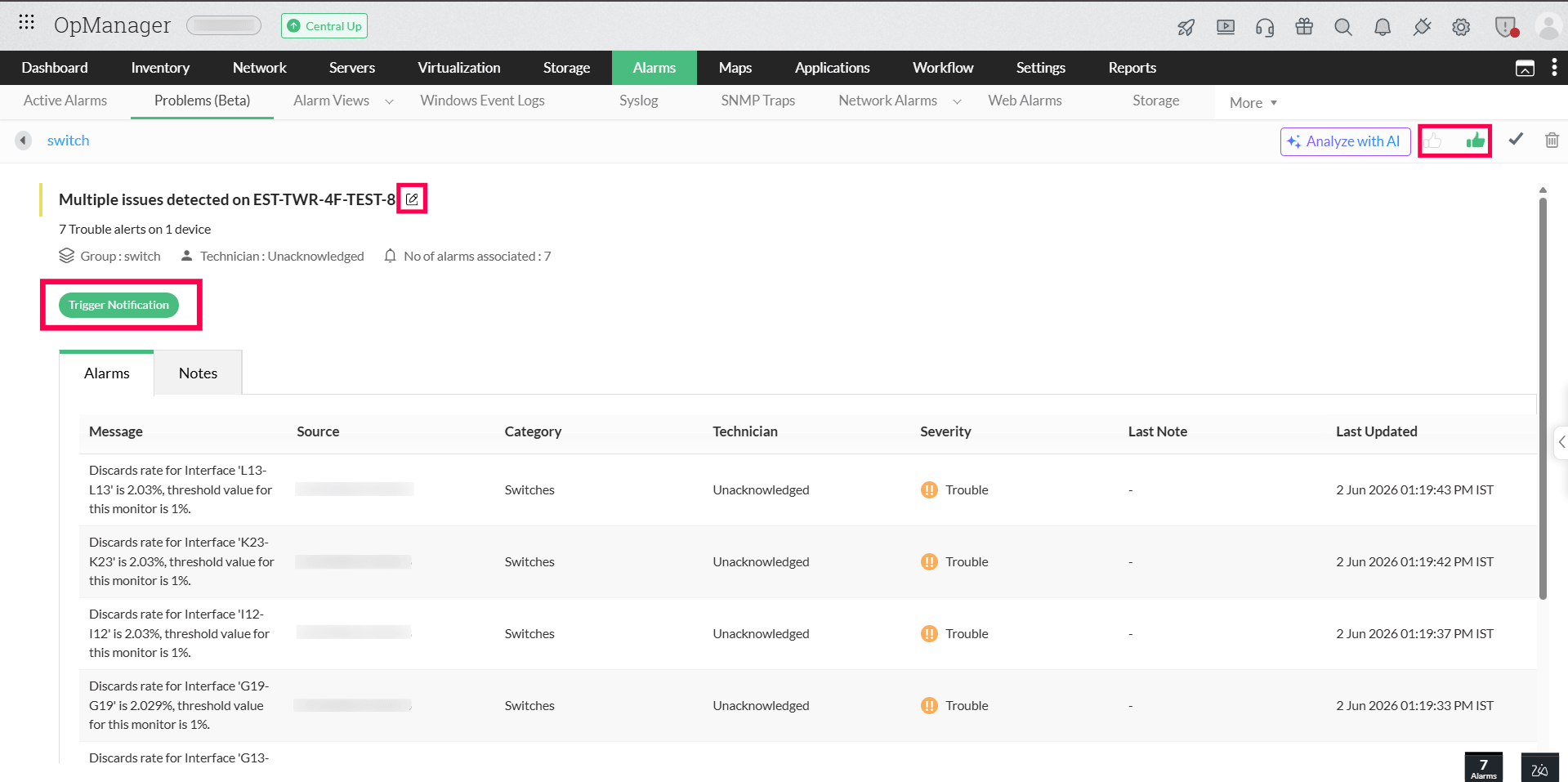Open the apps grid launcher icon
This screenshot has width=1568, height=782.
(x=26, y=22)
